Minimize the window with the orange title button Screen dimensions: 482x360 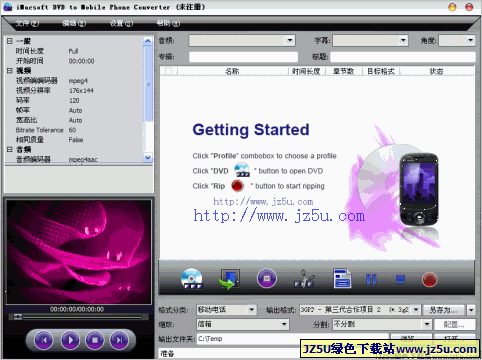[x=452, y=7]
